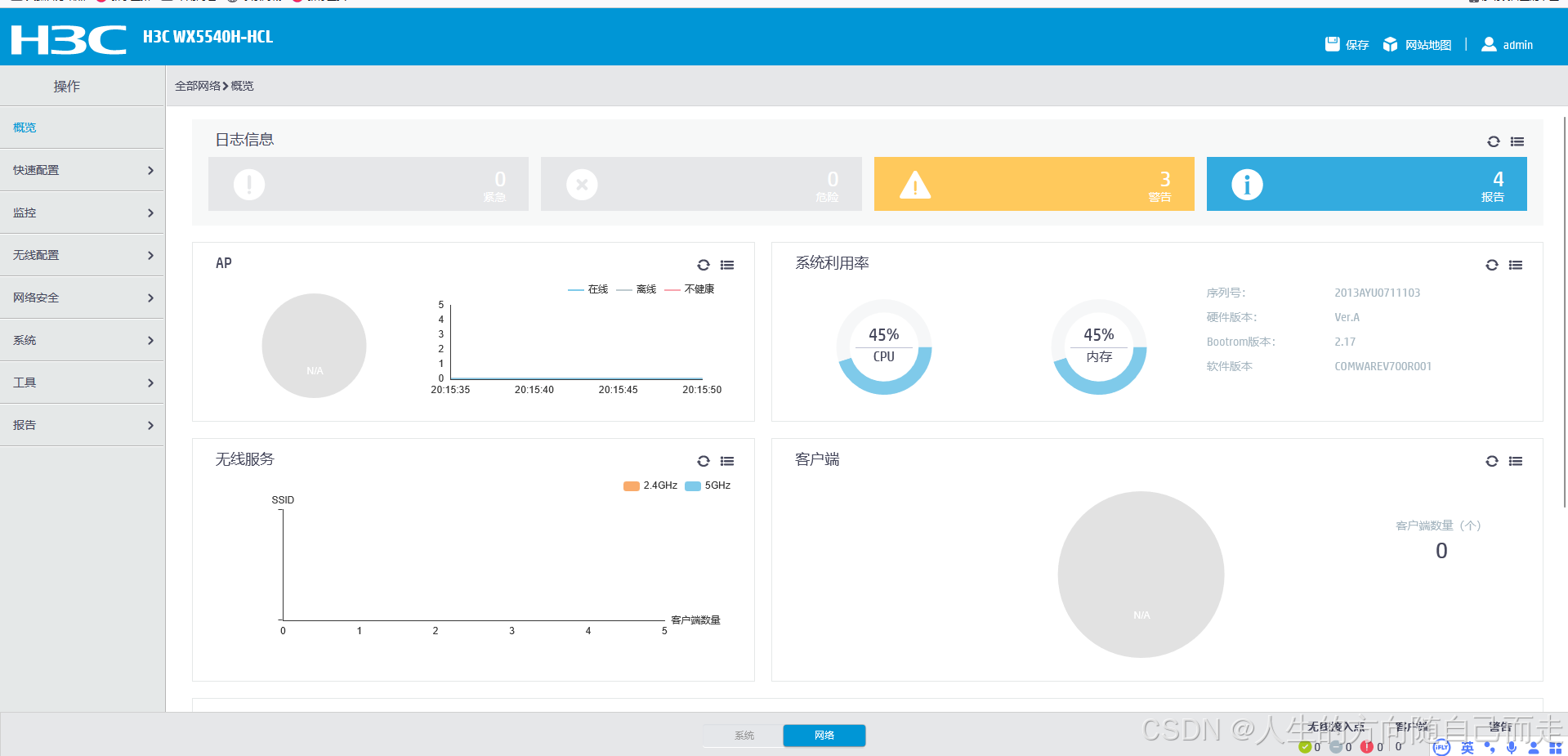This screenshot has height=756, width=1568.
Task: Expand the 工具 menu
Action: click(82, 382)
